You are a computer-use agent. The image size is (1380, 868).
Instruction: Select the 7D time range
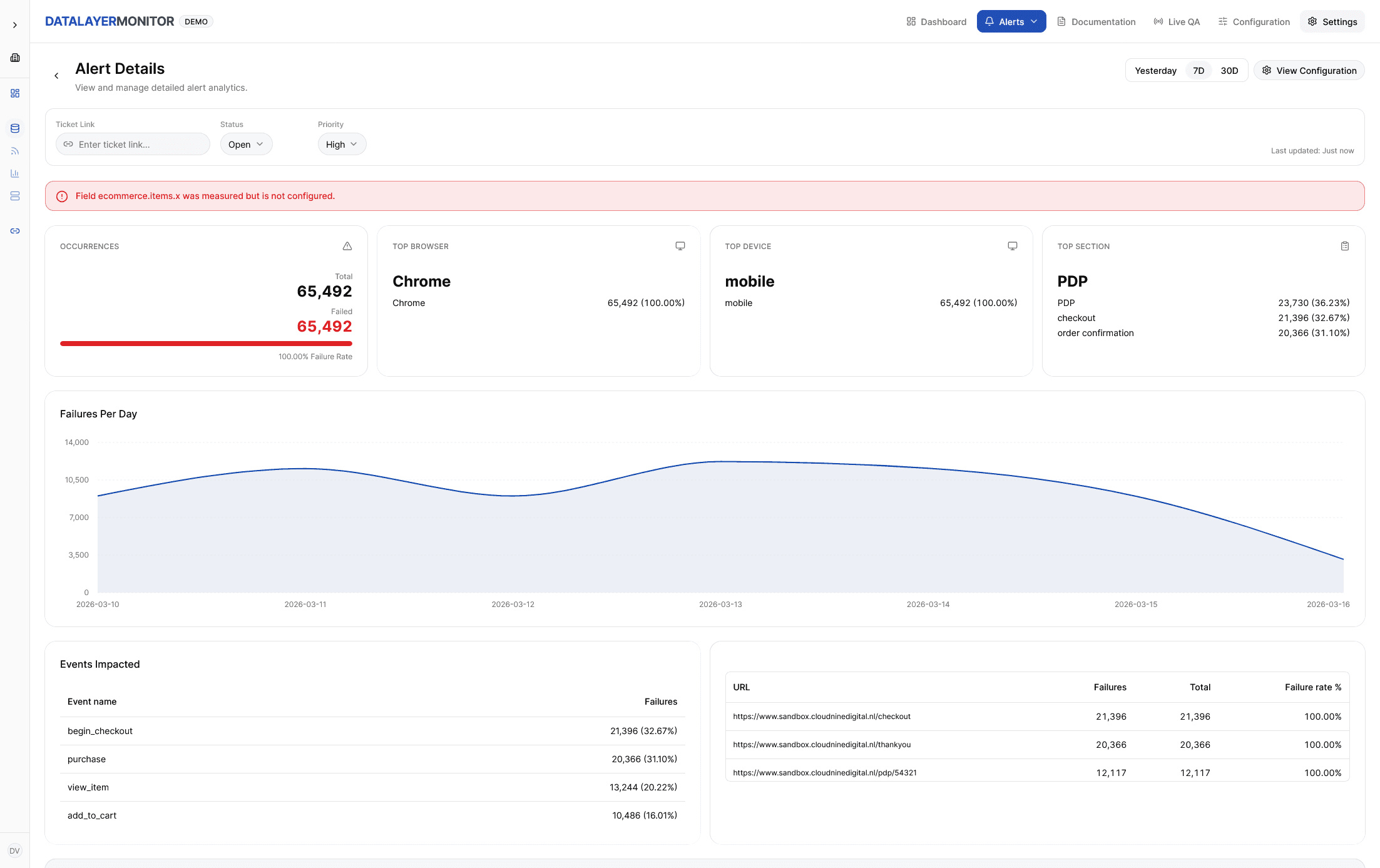click(1199, 71)
